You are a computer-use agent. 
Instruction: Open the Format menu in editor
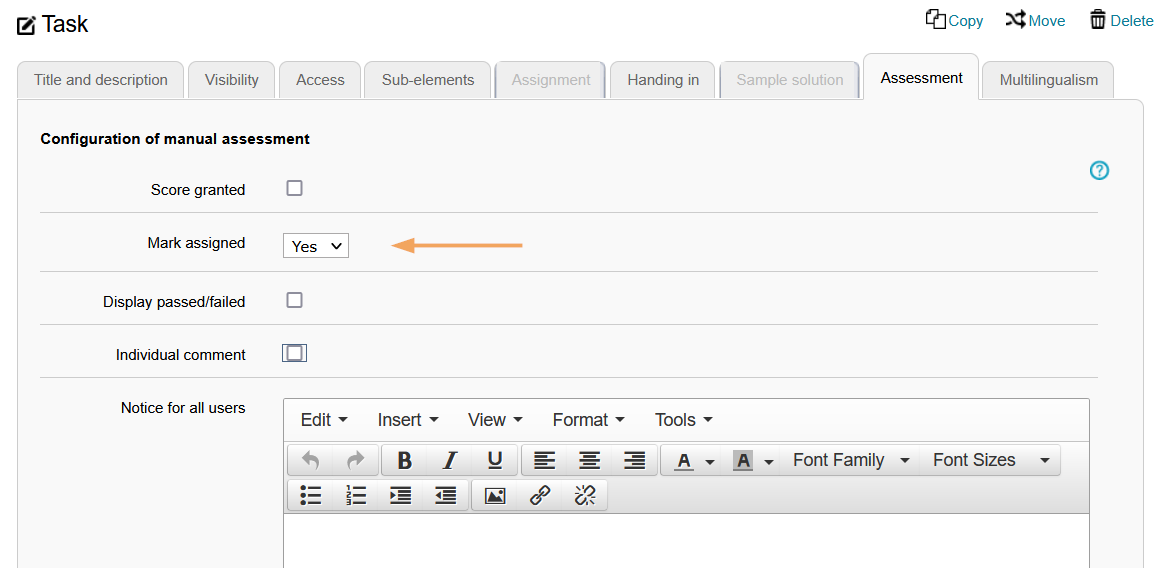pyautogui.click(x=588, y=420)
